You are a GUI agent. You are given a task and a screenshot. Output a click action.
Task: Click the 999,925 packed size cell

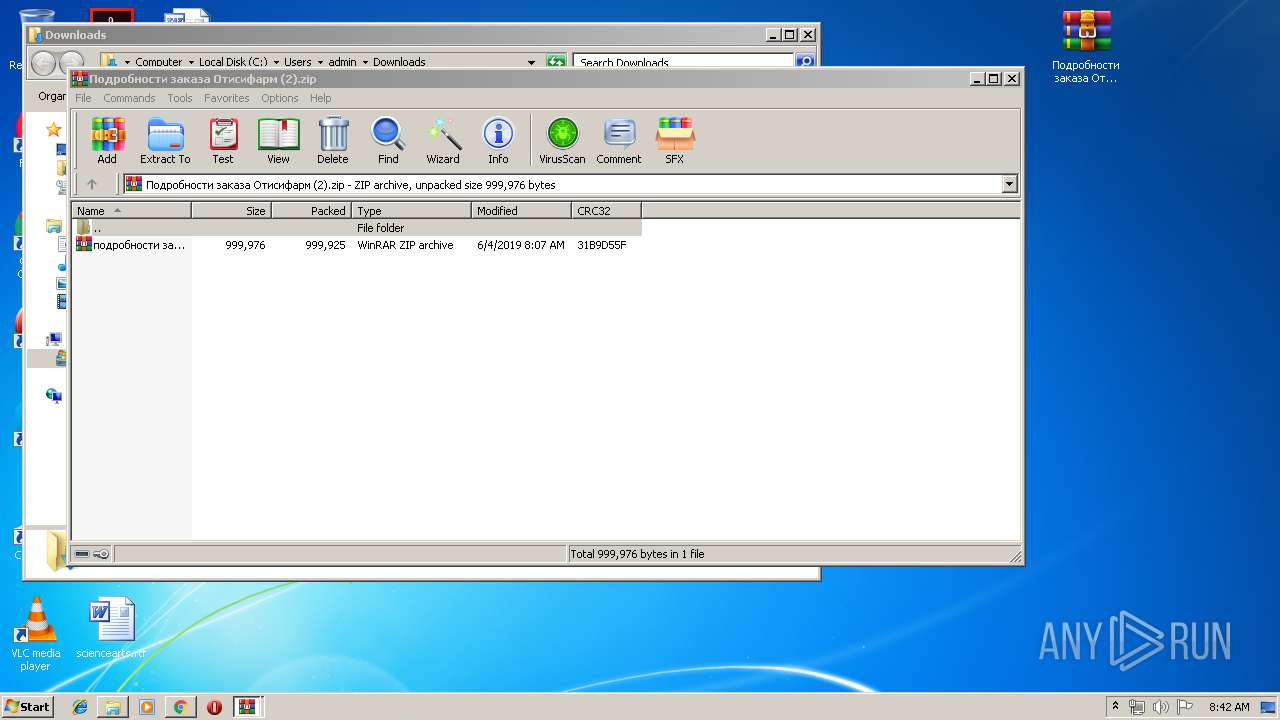[325, 245]
